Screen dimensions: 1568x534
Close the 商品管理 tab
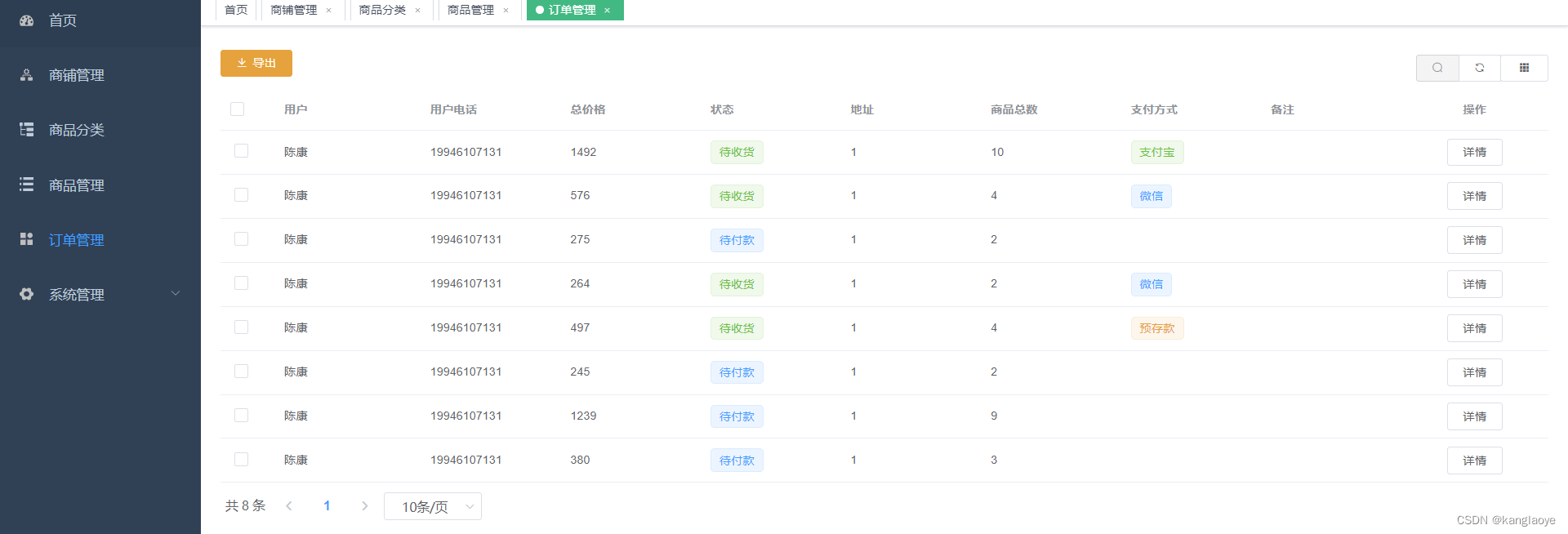506,11
